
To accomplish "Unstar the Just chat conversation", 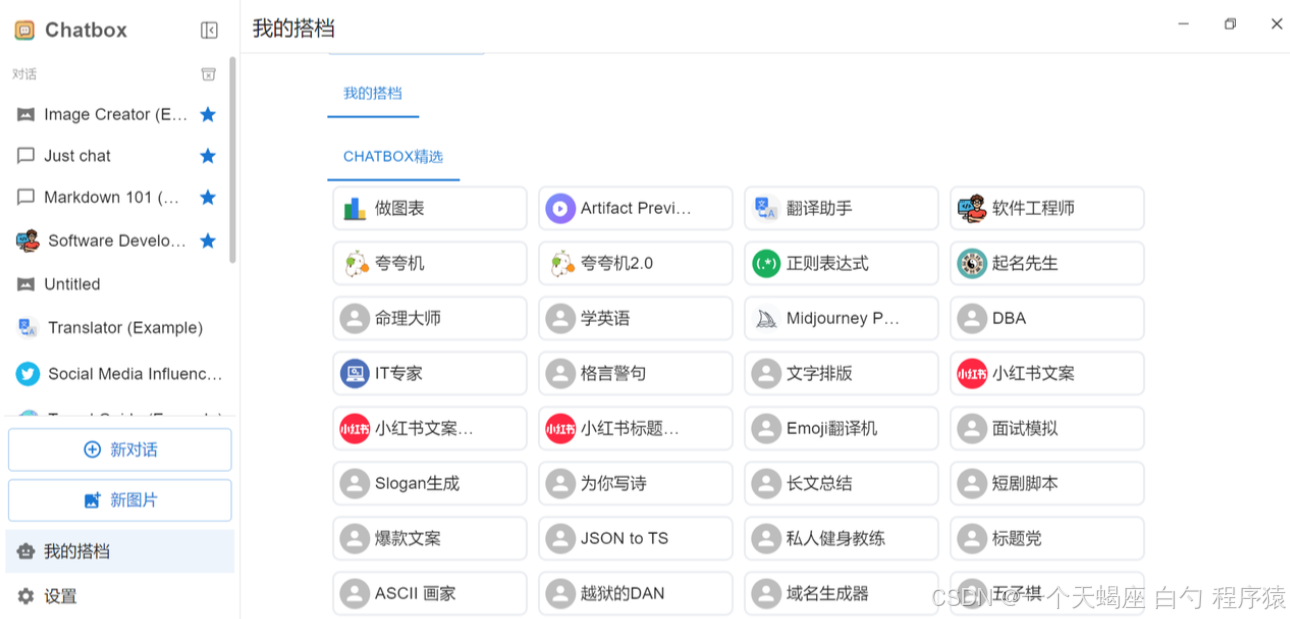I will [208, 156].
